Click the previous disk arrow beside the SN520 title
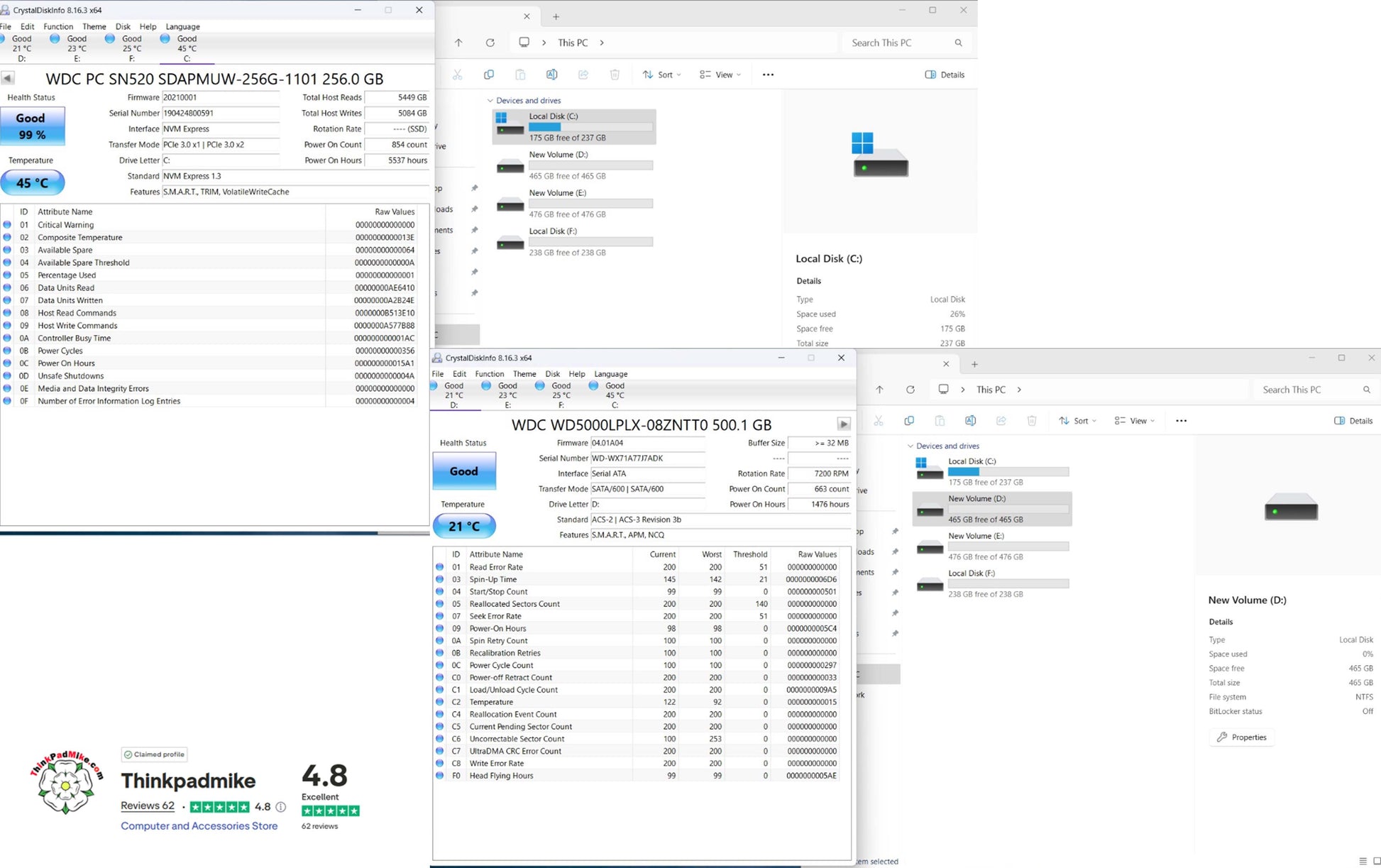This screenshot has width=1381, height=868. pyautogui.click(x=8, y=78)
